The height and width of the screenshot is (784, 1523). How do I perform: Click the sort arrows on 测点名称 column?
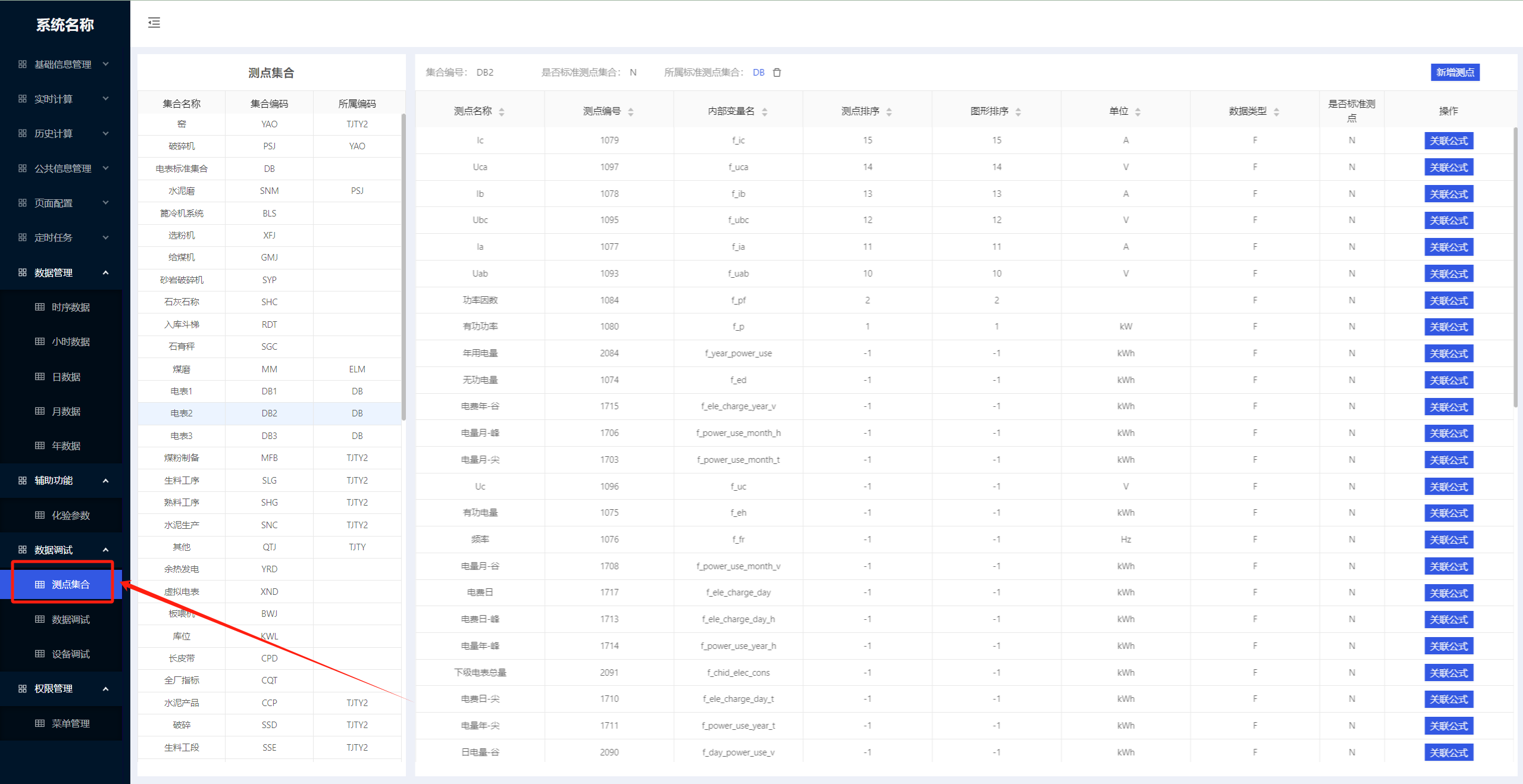click(x=502, y=112)
